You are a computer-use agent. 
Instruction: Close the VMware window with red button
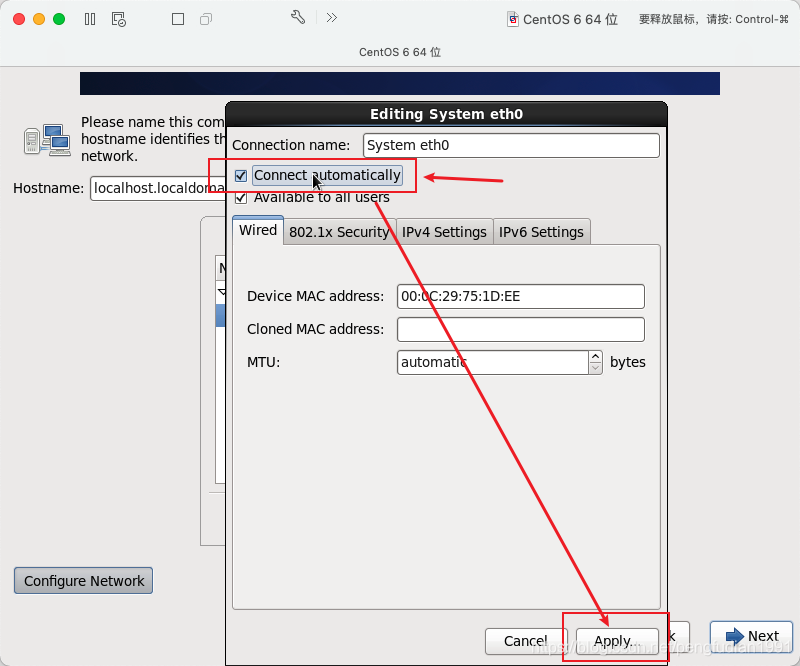coord(19,19)
